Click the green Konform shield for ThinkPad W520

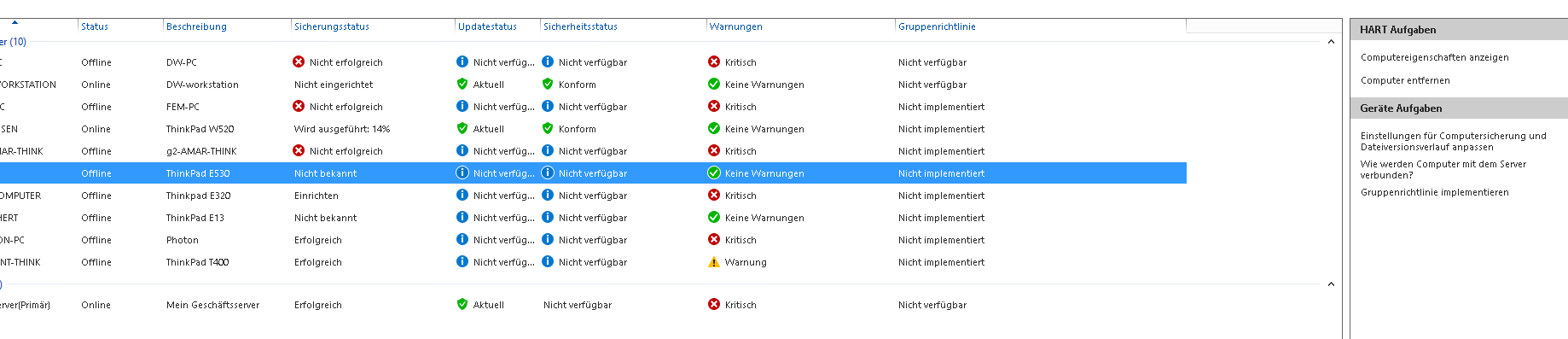[548, 128]
